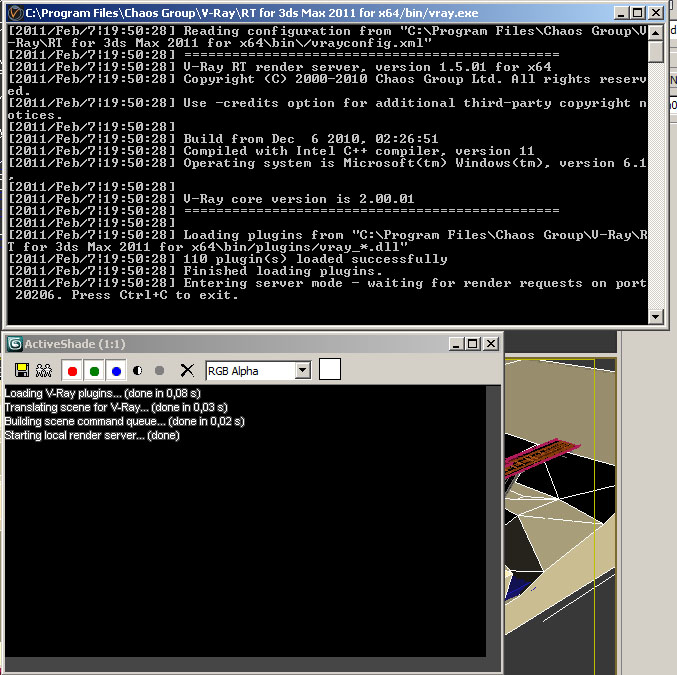Click the white color swatch
Screen dimensions: 677x675
330,369
